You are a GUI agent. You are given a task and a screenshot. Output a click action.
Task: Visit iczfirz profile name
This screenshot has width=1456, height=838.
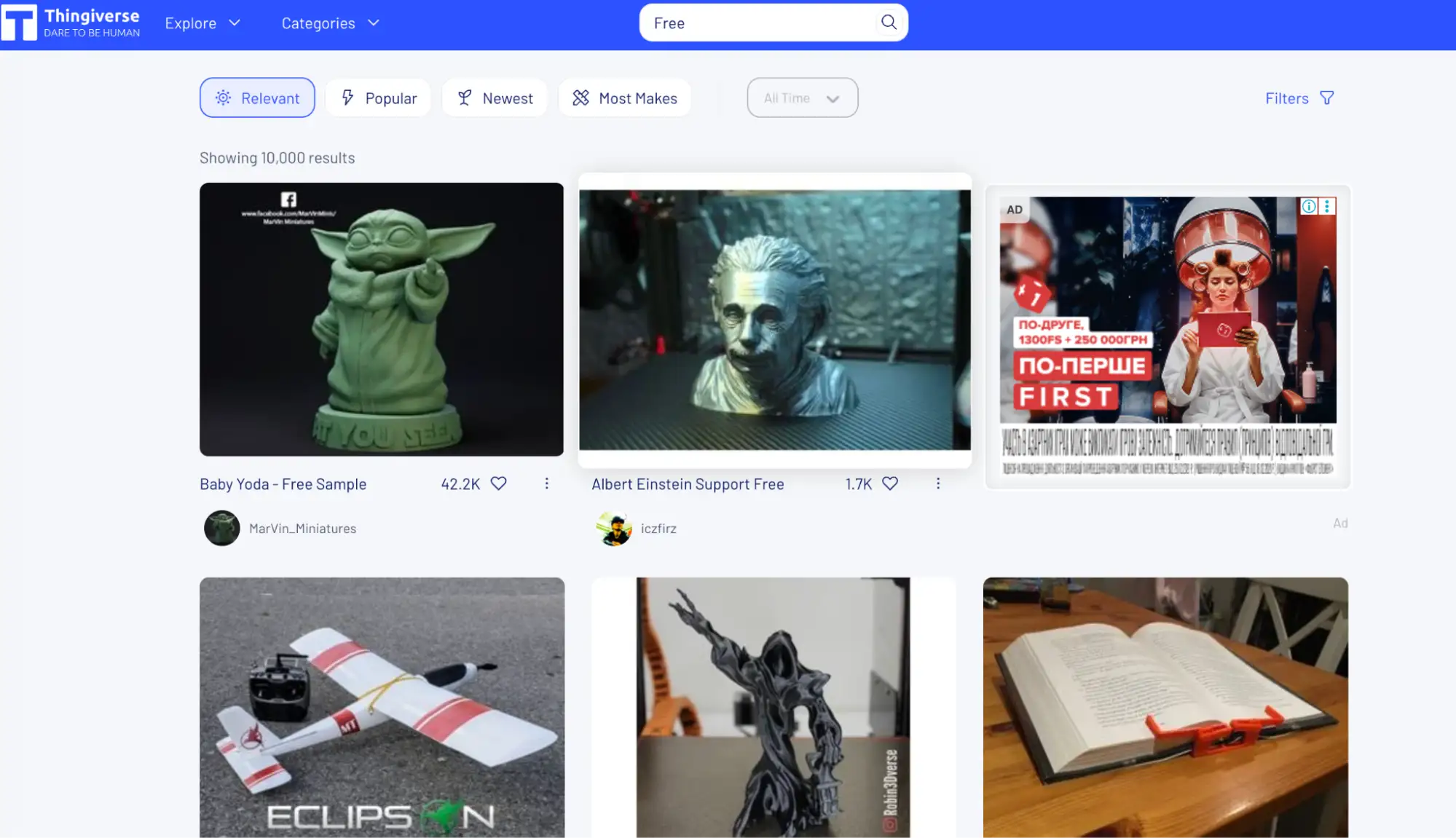pos(658,529)
